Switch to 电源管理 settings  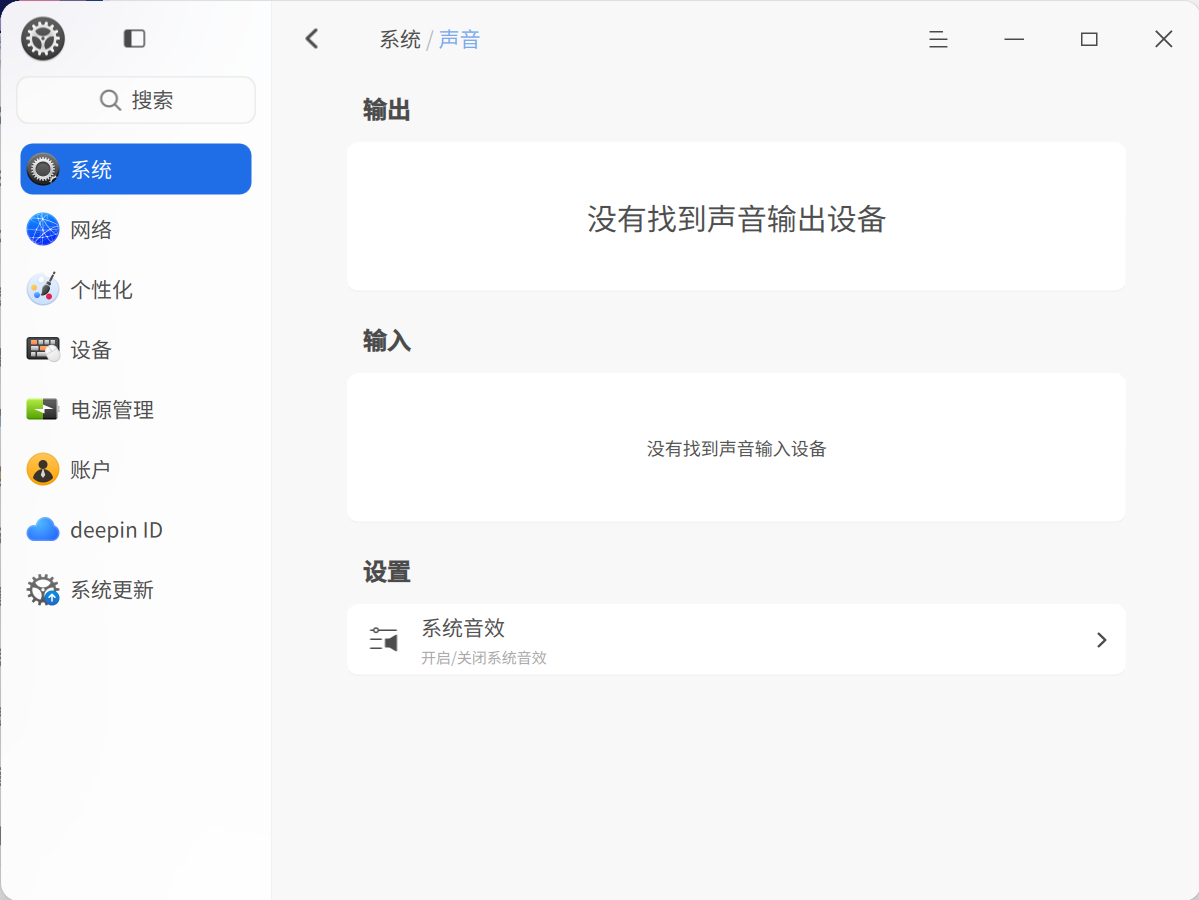point(136,409)
